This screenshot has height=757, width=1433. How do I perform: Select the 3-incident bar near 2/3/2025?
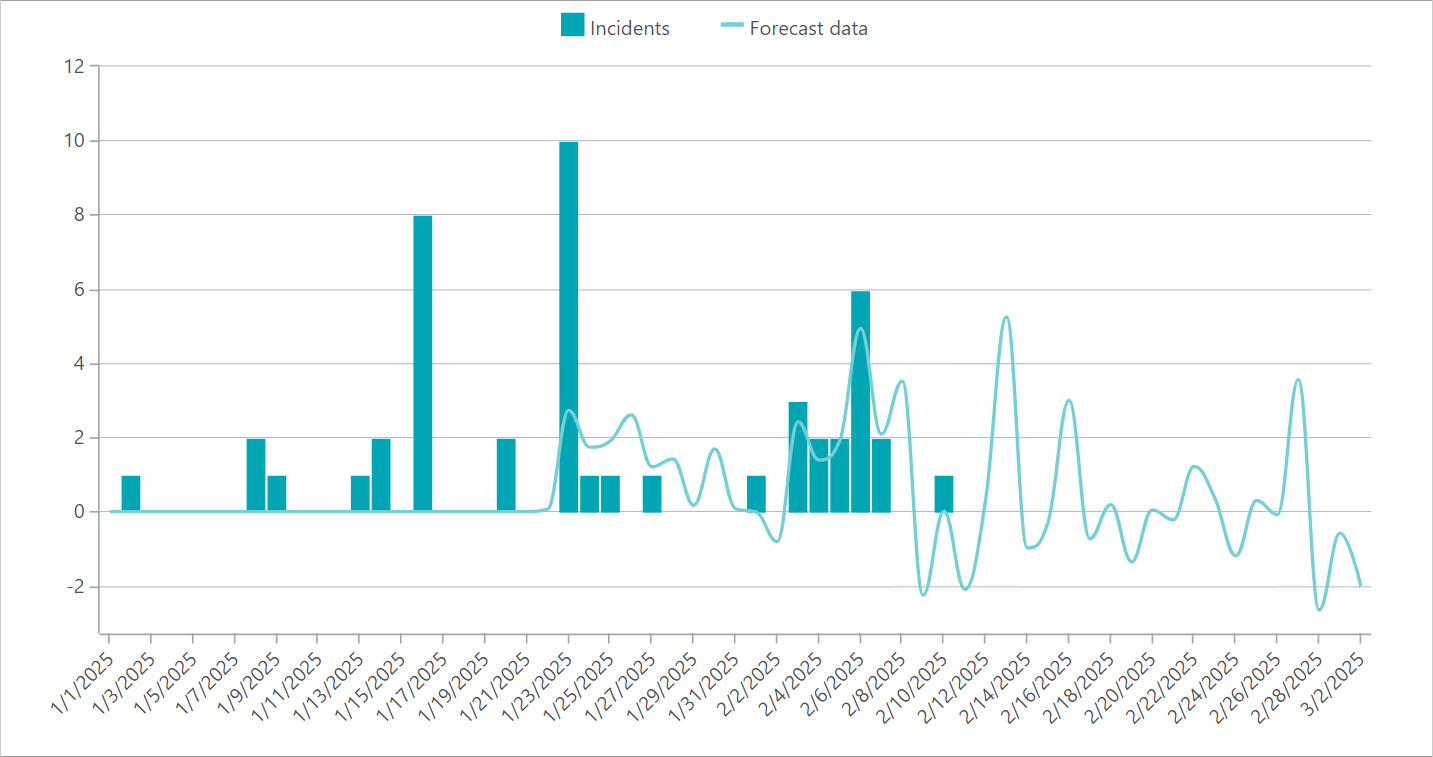798,457
